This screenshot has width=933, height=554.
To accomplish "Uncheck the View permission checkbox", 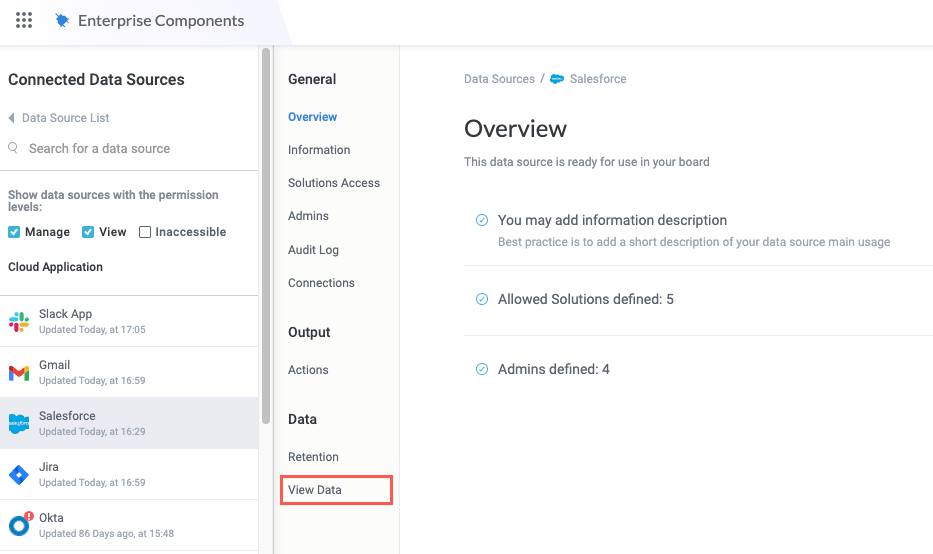I will (88, 232).
